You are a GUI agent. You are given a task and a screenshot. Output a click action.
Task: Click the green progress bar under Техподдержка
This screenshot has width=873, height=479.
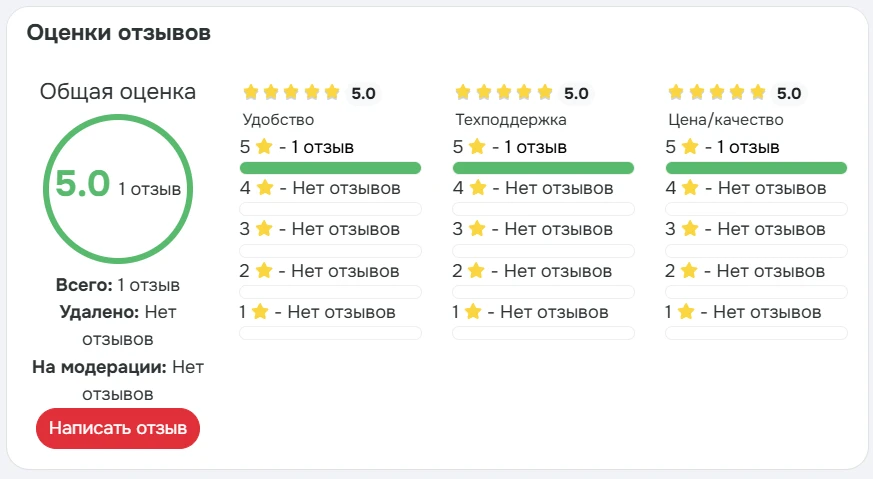pos(543,167)
